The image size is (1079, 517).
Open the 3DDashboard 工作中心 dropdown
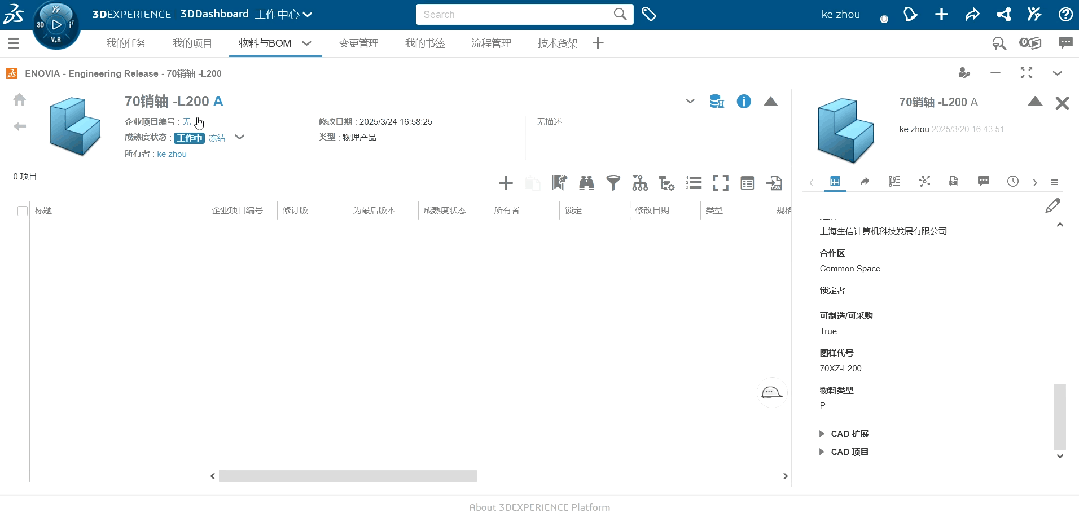point(308,15)
